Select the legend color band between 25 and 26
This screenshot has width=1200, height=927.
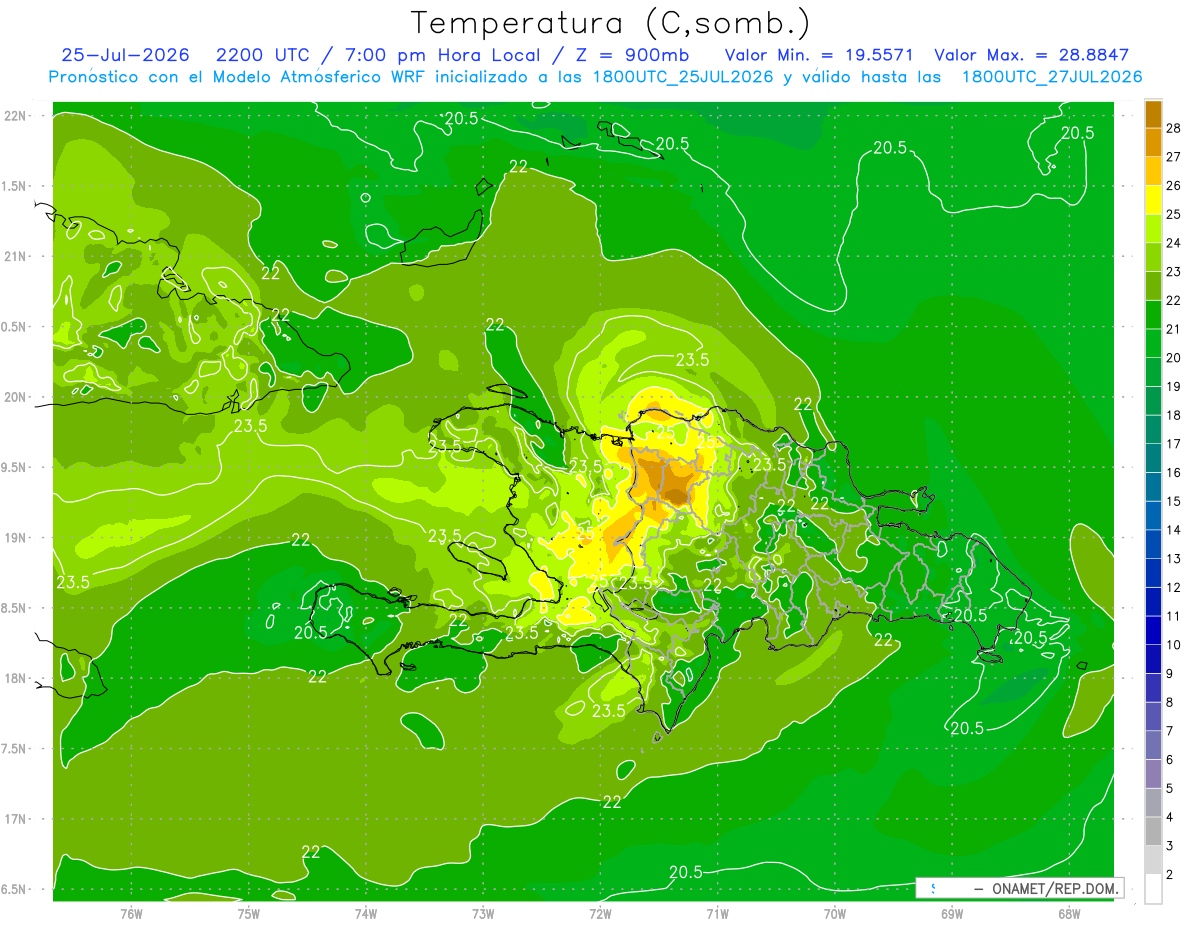click(1153, 199)
